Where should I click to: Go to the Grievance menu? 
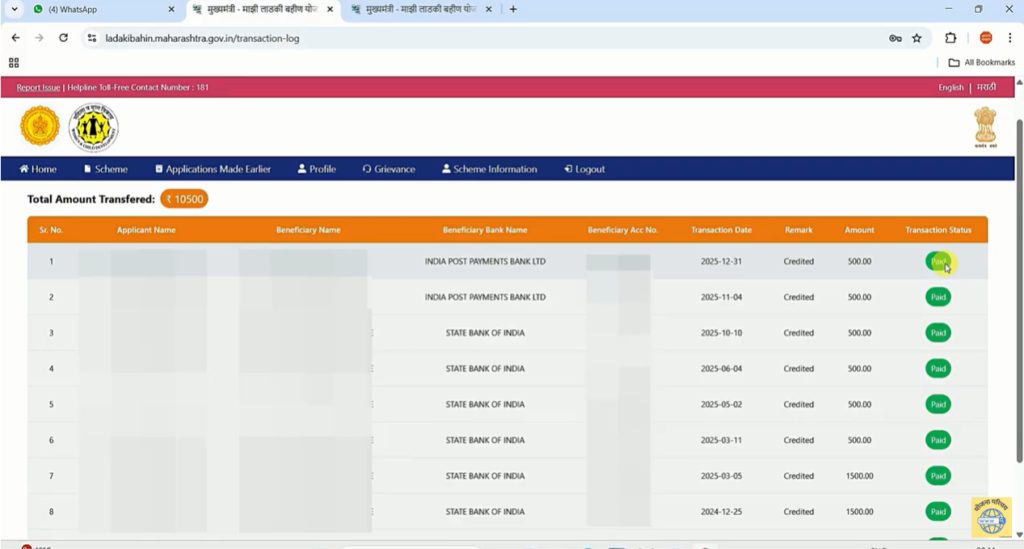388,169
